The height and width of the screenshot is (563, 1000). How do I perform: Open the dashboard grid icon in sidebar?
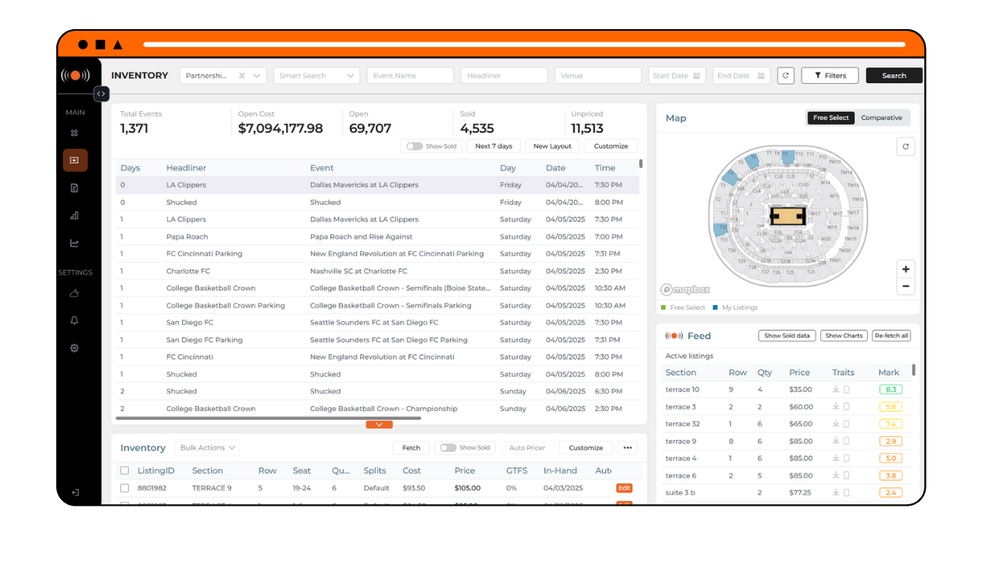pos(75,133)
